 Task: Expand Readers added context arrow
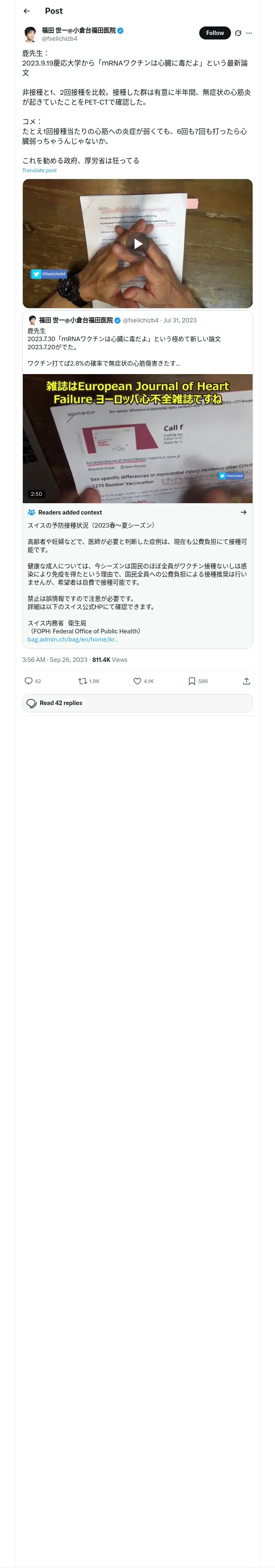[x=243, y=512]
